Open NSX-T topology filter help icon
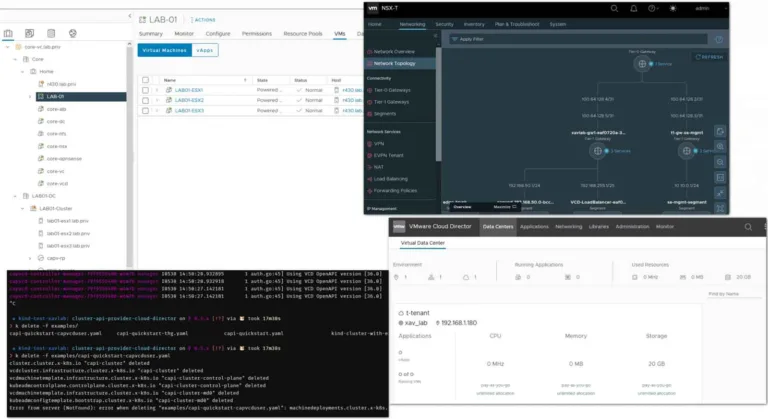Viewport: 768px width, 419px height. tap(719, 40)
